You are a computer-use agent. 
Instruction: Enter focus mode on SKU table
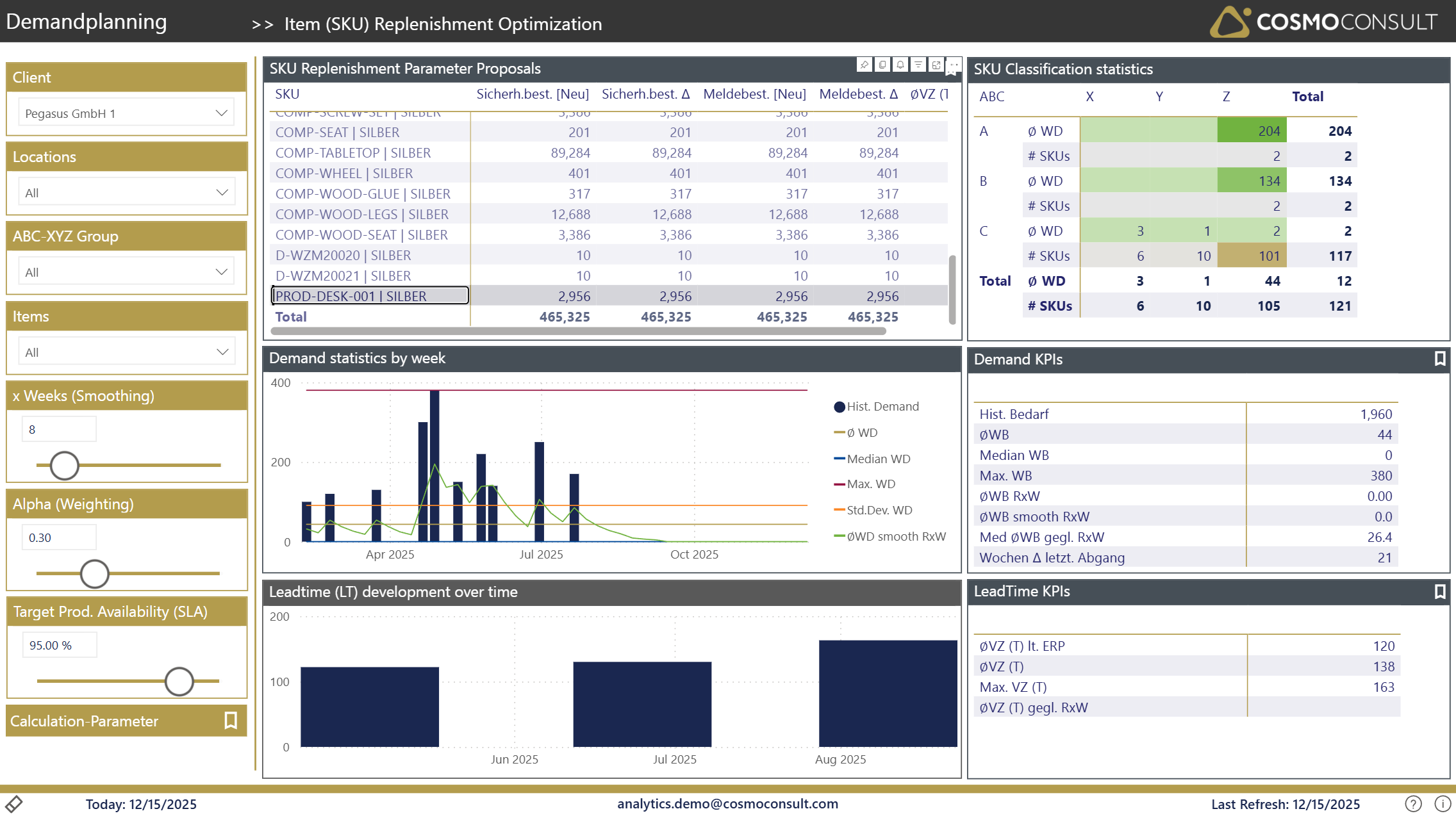936,65
